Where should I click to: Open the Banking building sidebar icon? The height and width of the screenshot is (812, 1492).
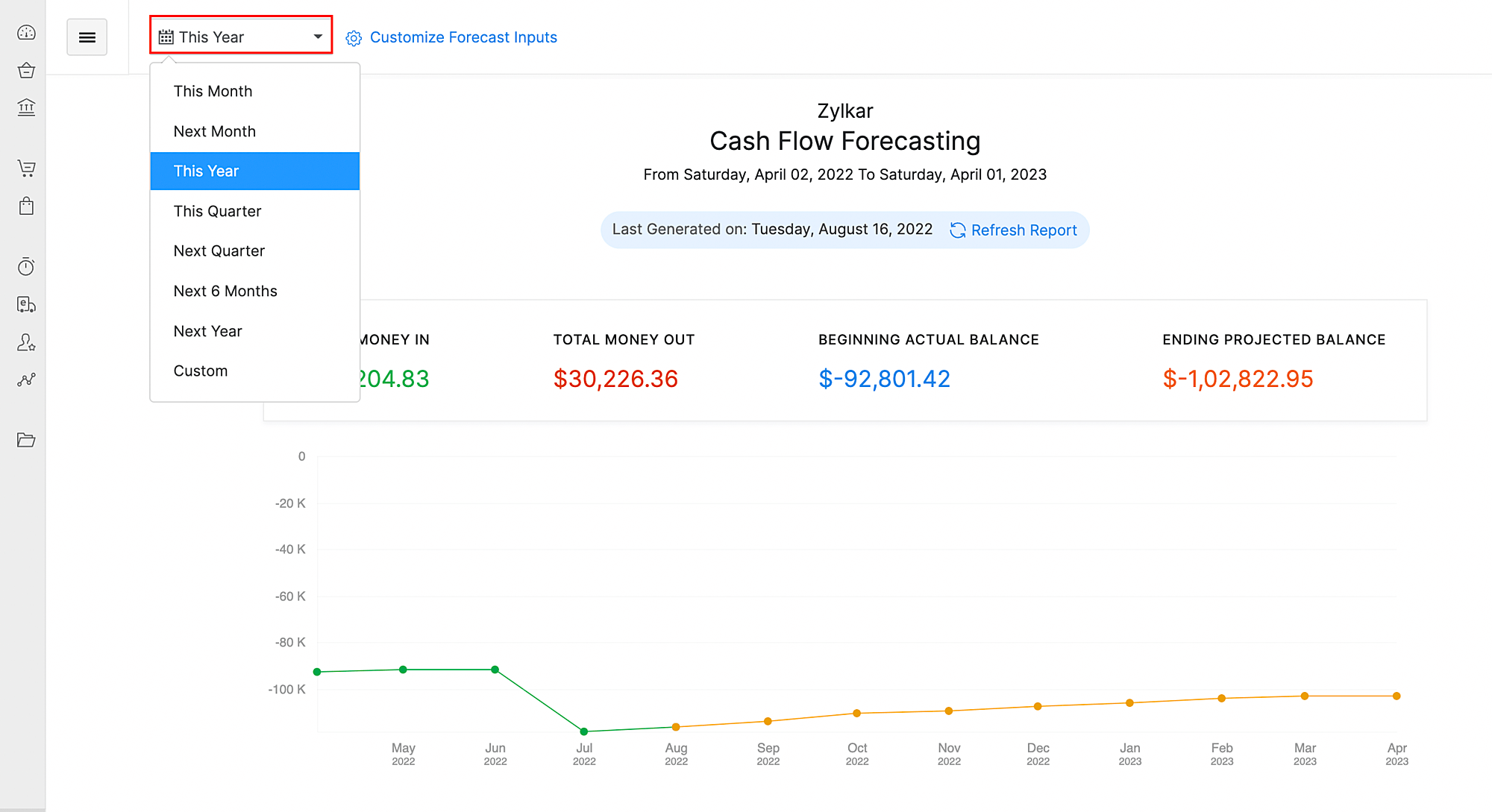(x=26, y=107)
